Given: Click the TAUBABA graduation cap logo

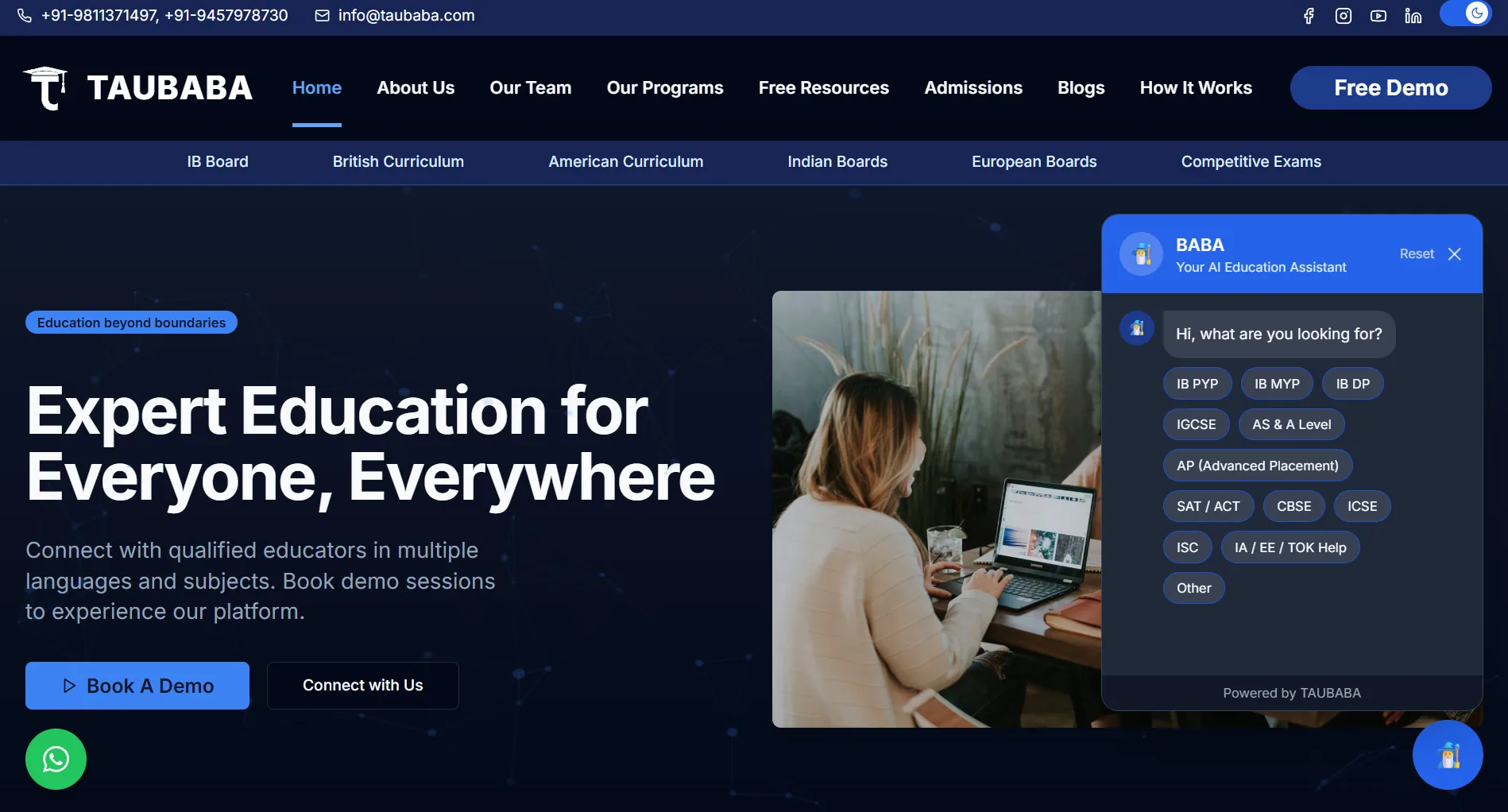Looking at the screenshot, I should [x=45, y=87].
